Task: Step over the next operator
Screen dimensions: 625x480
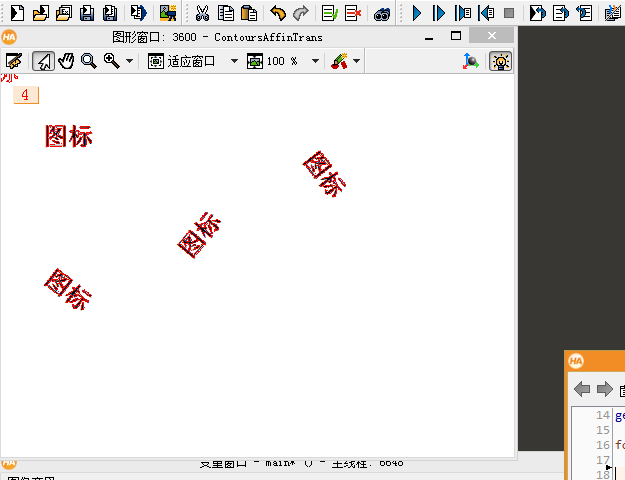Action: tap(438, 13)
